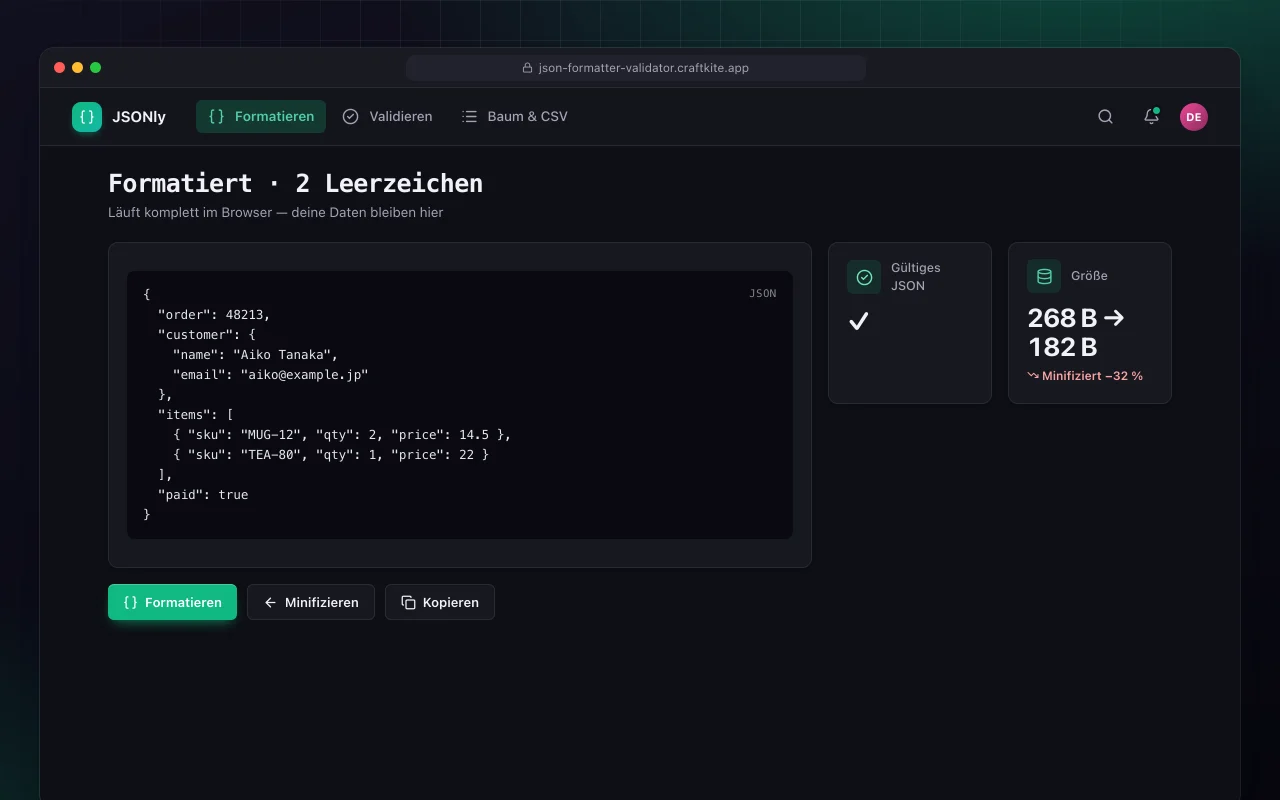Click the JSONly brand name
This screenshot has height=800, width=1280.
tap(139, 117)
